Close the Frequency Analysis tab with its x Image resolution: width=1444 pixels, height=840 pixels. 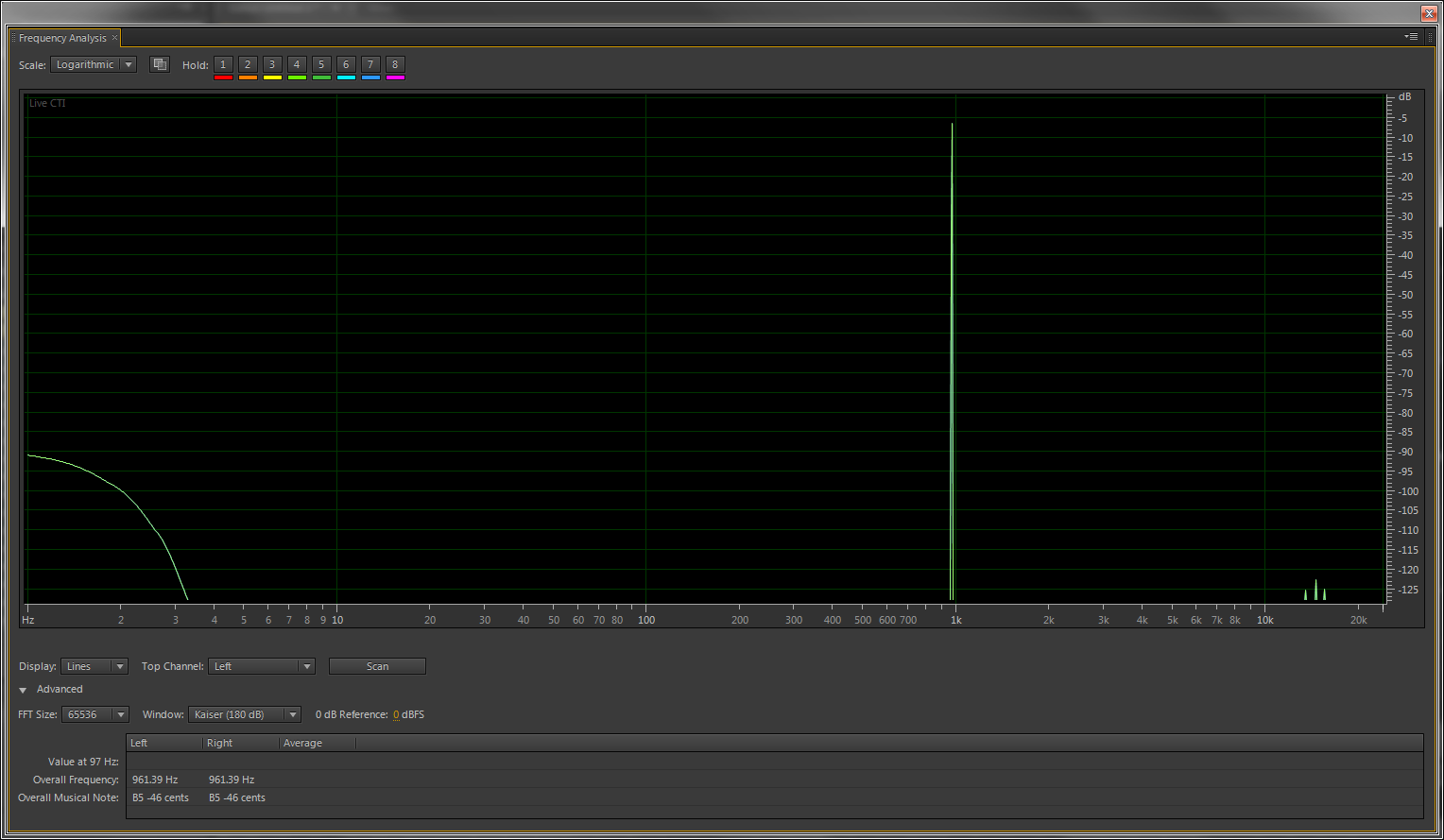(115, 38)
